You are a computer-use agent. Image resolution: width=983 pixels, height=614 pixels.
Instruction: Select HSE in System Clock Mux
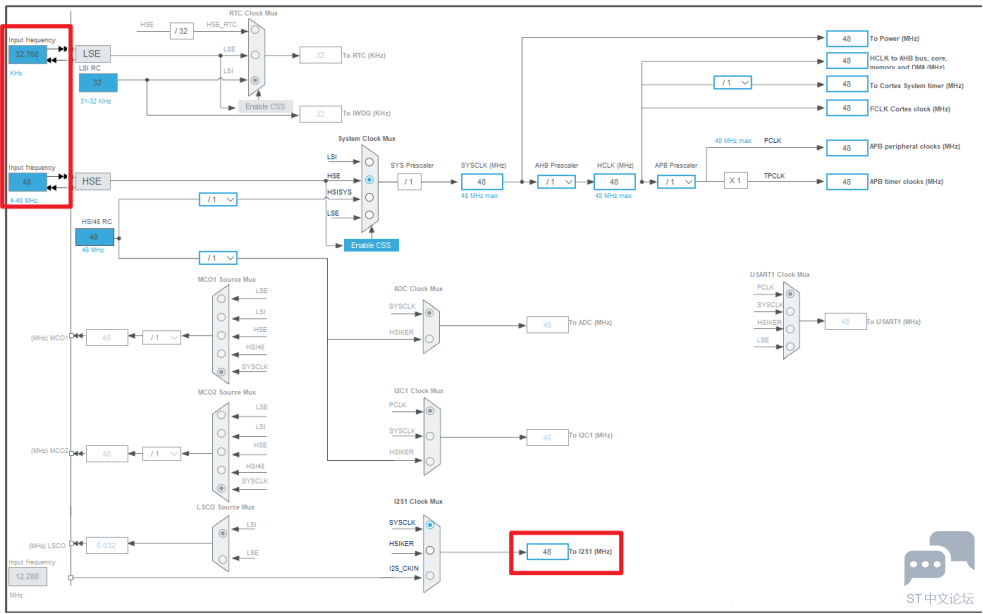point(369,180)
